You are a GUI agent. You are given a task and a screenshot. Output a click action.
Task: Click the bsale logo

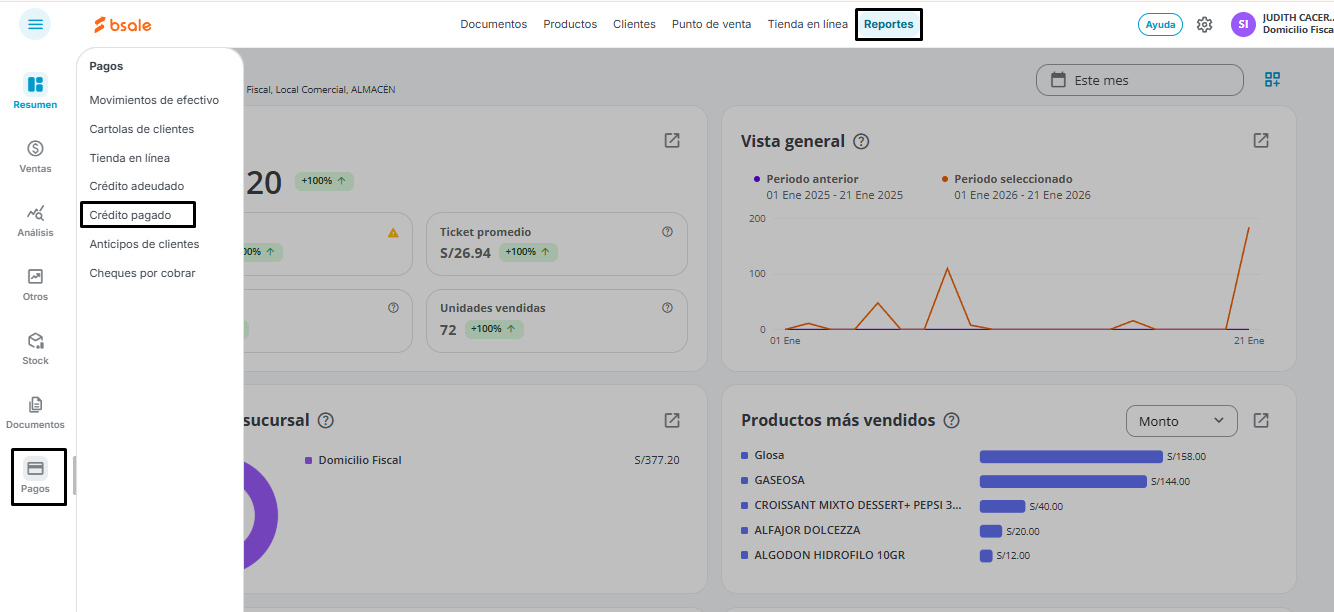pyautogui.click(x=123, y=24)
